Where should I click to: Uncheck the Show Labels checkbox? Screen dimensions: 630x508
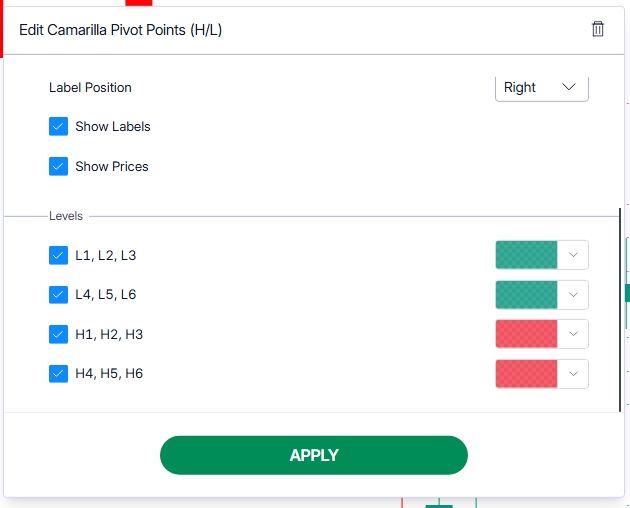tap(58, 127)
